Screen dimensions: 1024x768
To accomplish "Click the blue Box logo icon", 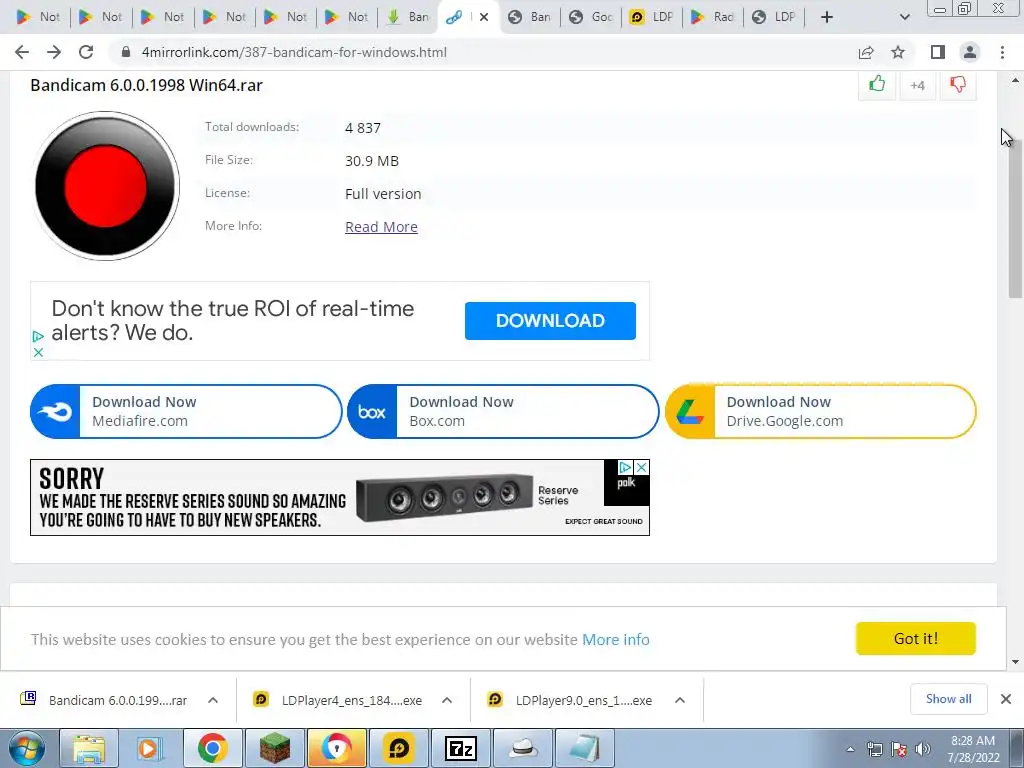I will (x=372, y=412).
